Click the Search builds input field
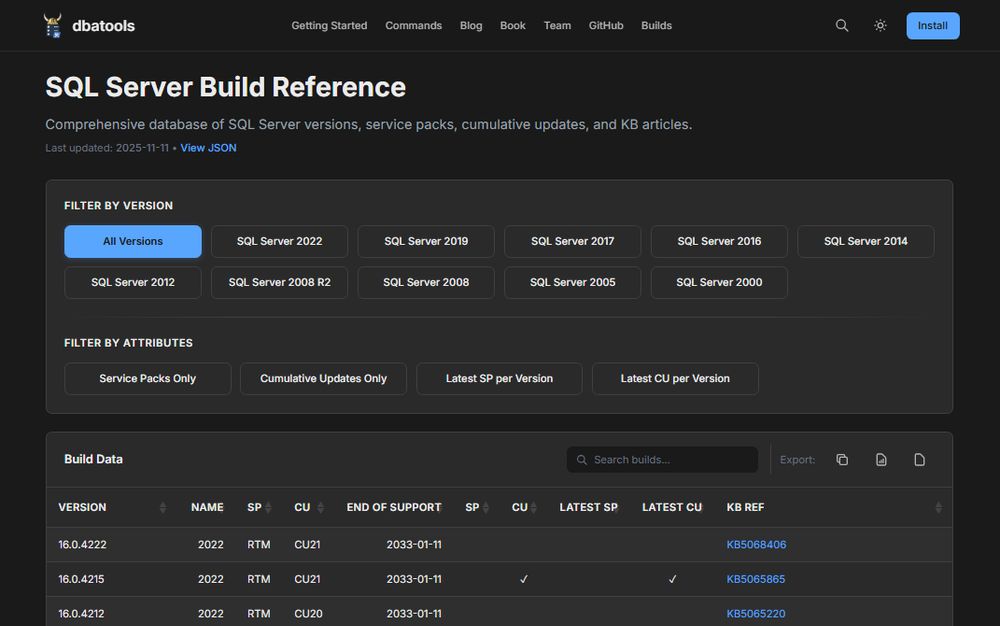This screenshot has width=1000, height=626. coord(662,459)
